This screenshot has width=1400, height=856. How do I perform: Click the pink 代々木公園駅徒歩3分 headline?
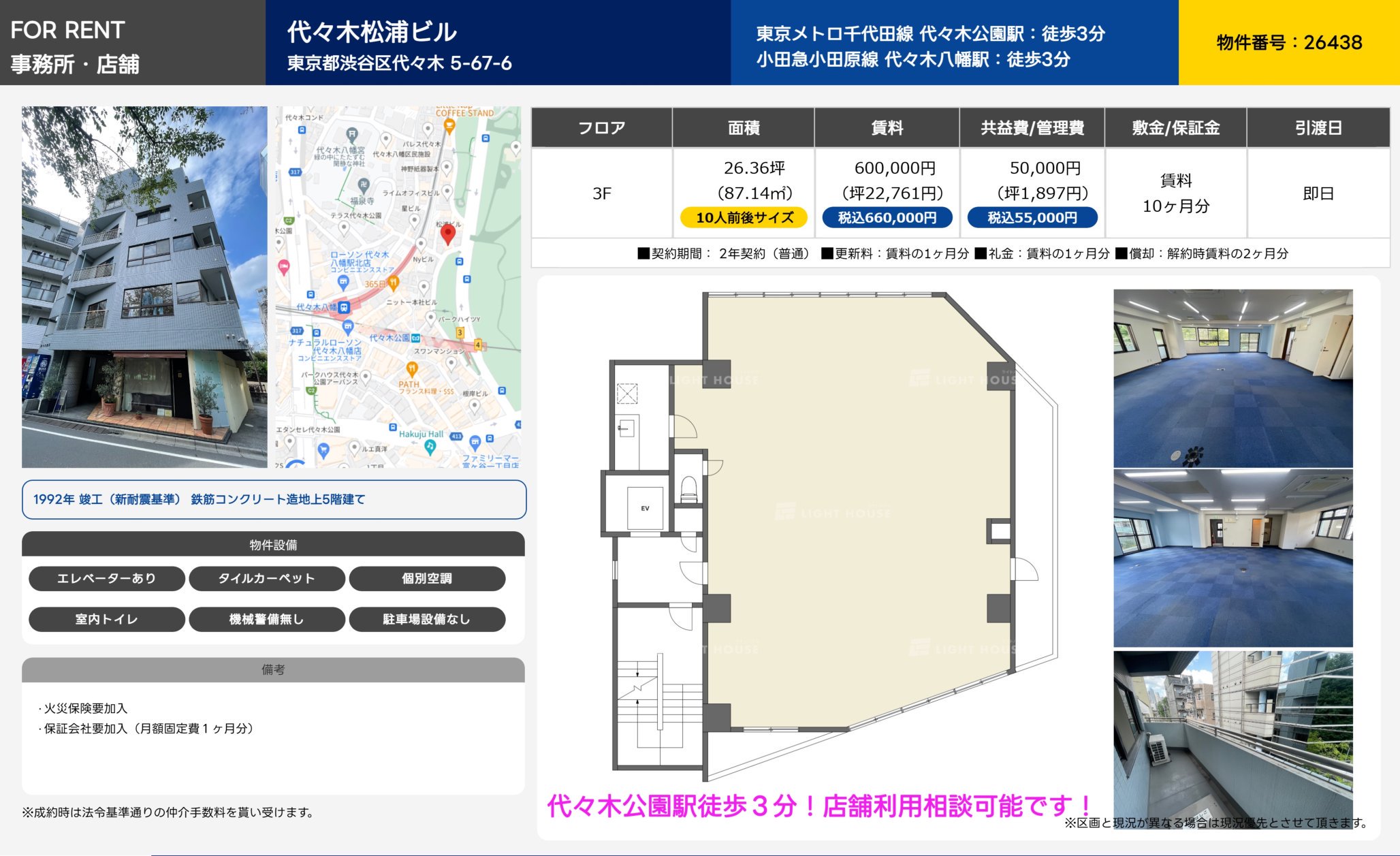(818, 806)
